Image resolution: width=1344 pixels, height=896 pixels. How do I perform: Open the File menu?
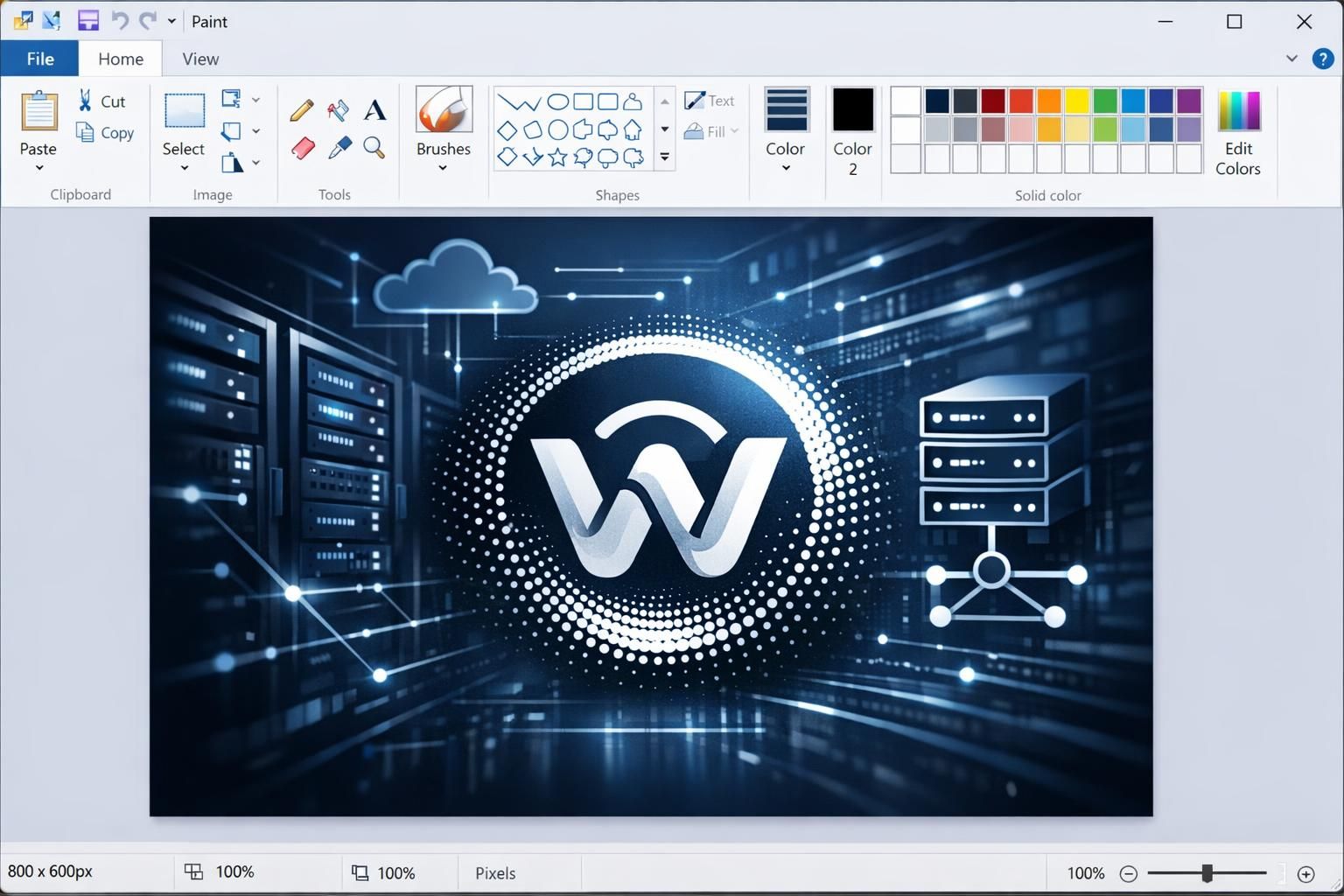(x=40, y=59)
